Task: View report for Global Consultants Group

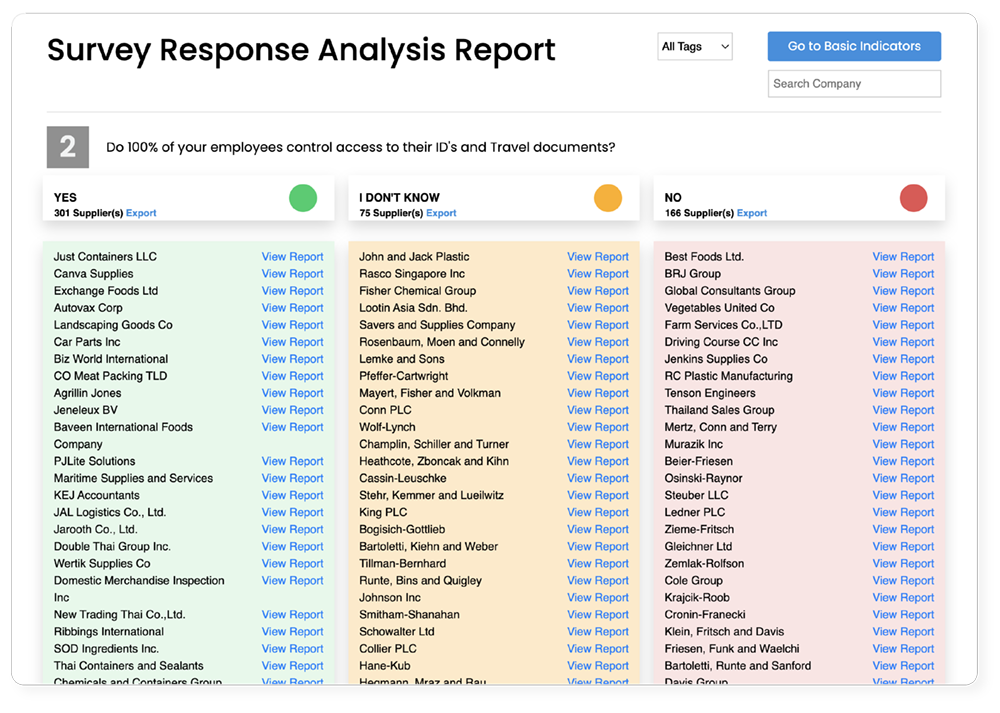Action: click(x=904, y=291)
